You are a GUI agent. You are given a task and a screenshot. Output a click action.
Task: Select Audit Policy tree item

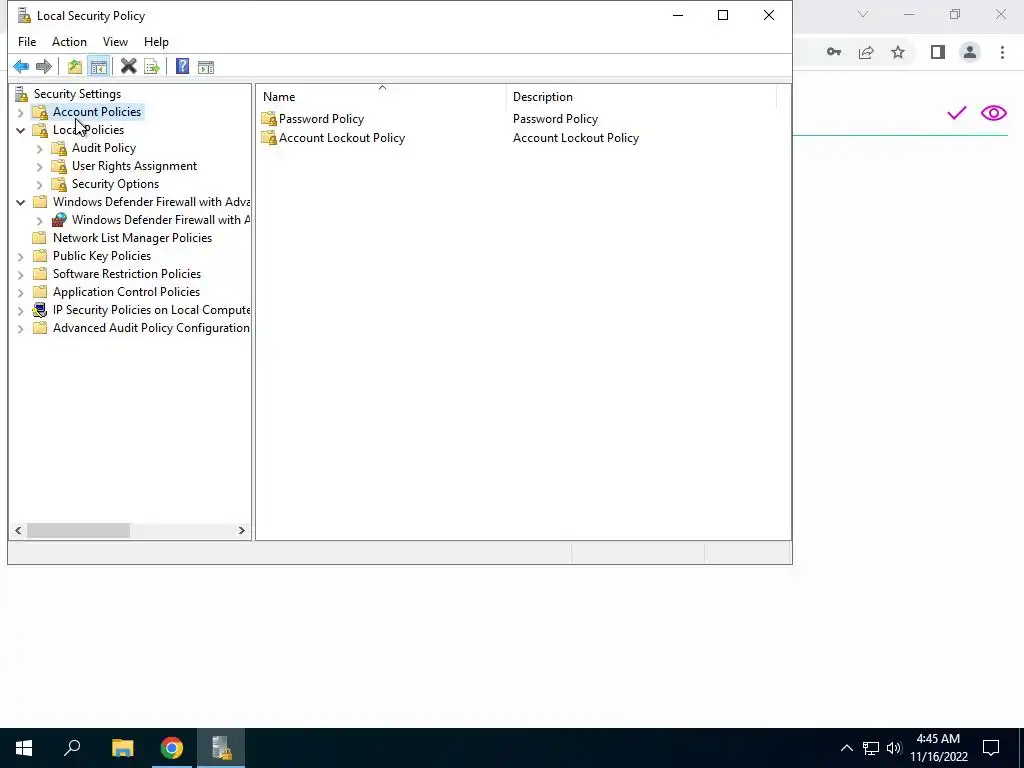click(104, 148)
